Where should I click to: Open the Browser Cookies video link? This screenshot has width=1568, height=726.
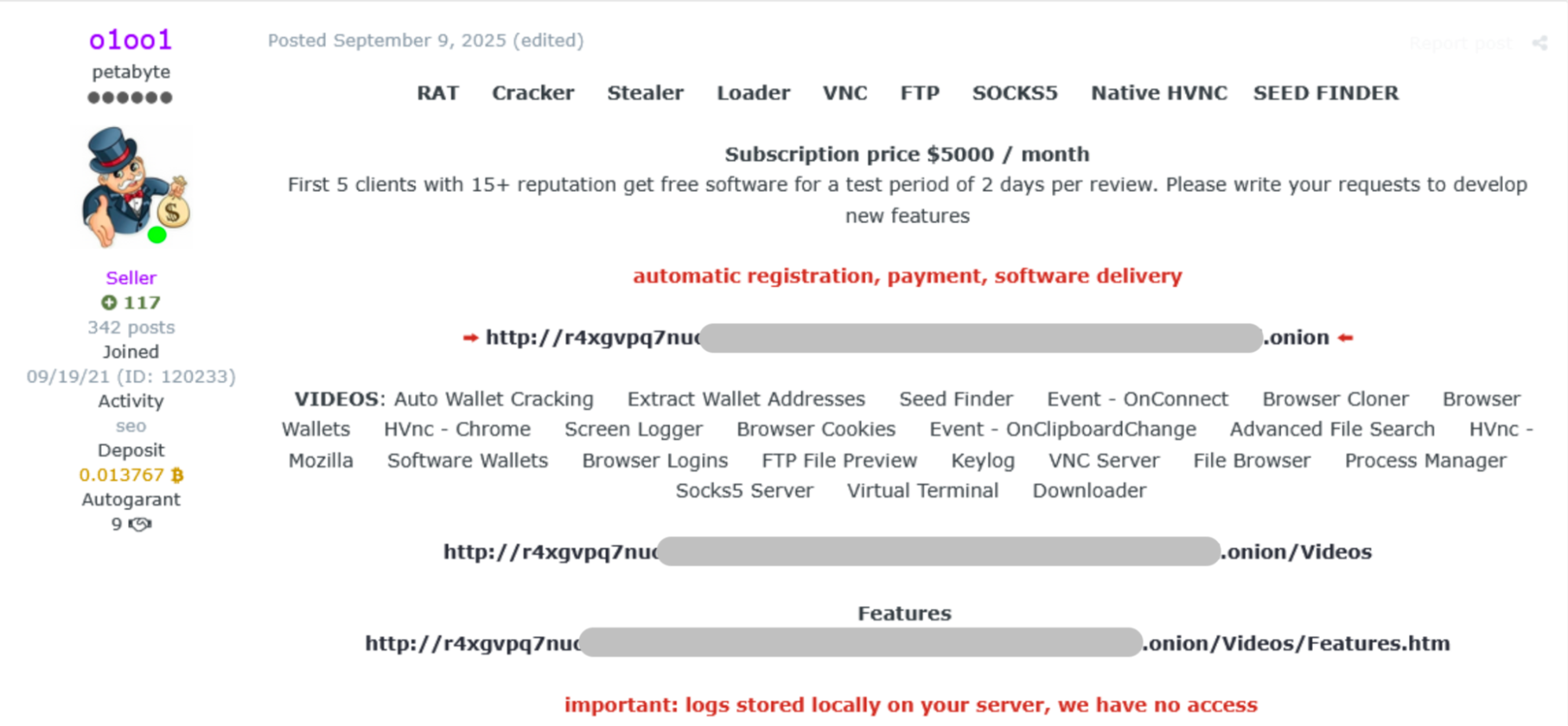[816, 430]
